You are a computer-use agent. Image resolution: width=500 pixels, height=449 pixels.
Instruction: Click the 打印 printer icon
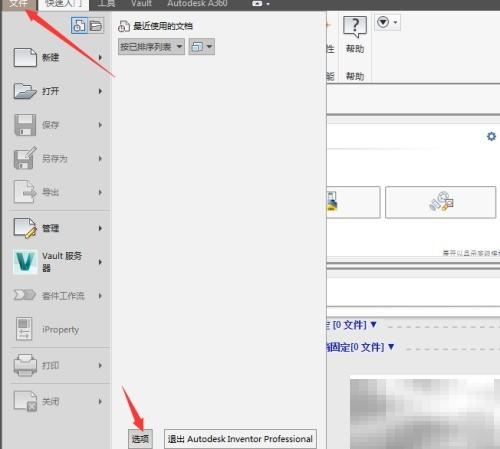click(25, 365)
